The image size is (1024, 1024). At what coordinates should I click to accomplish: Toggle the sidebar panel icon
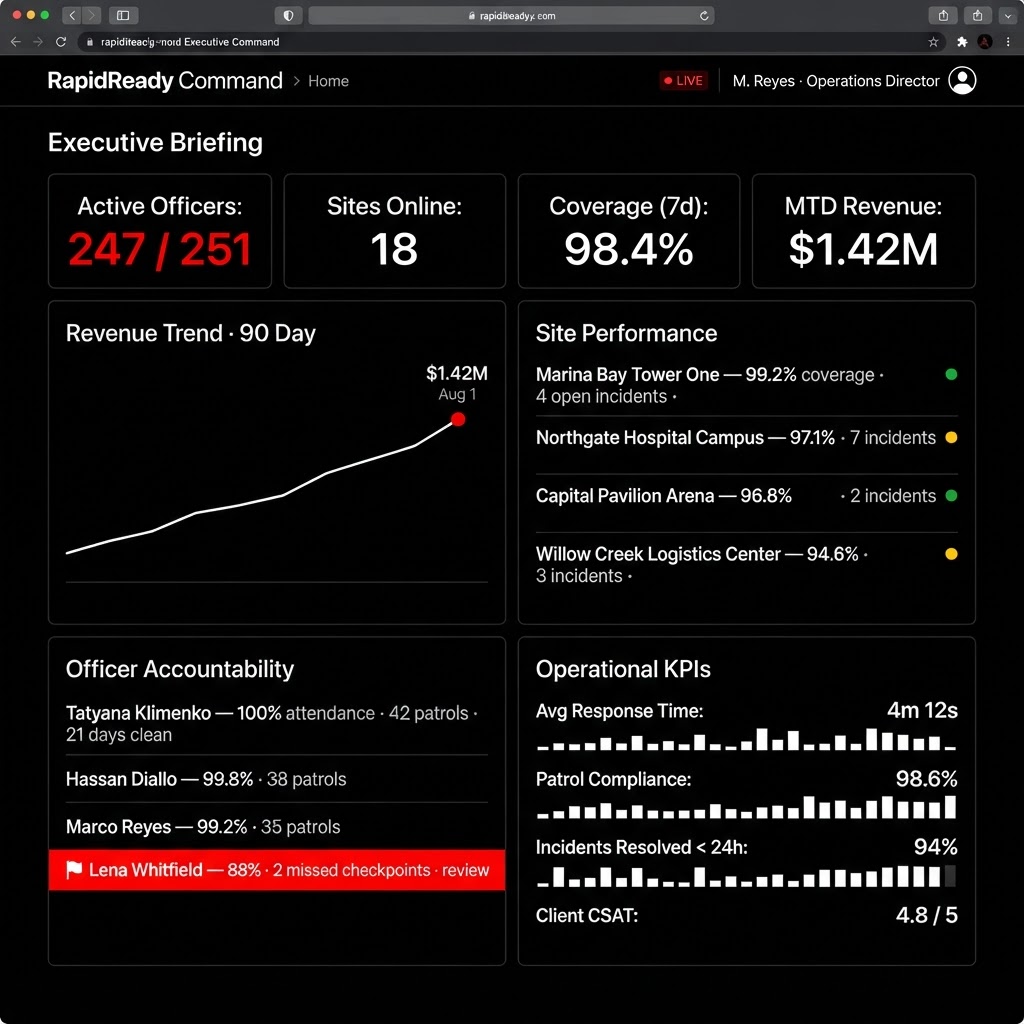click(x=123, y=15)
